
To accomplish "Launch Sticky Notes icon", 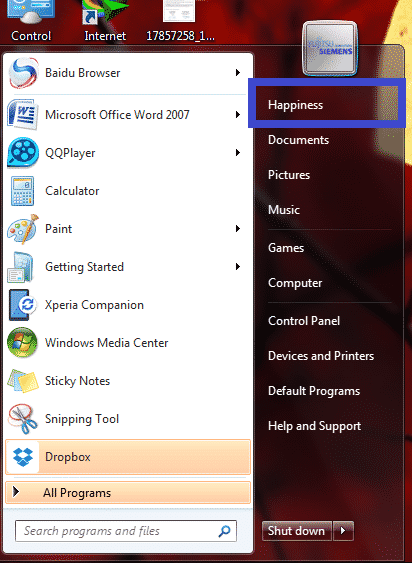I will 23,381.
